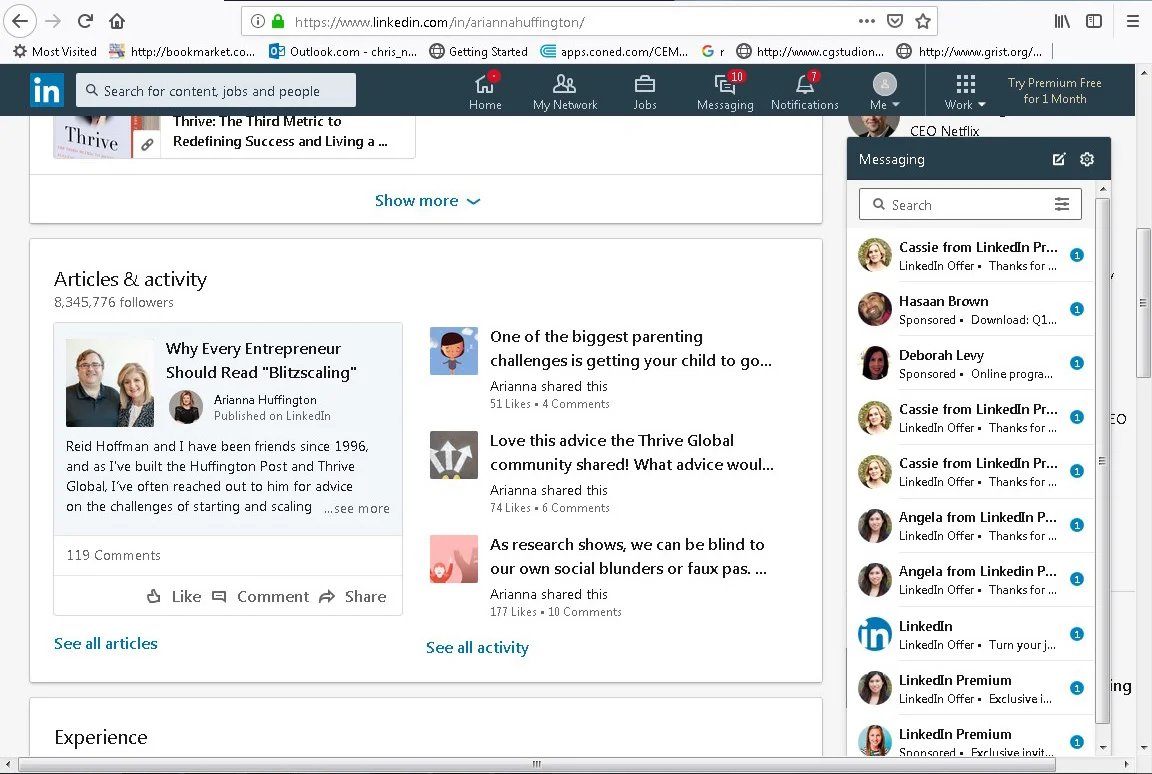The width and height of the screenshot is (1152, 774).
Task: Open Deborah Levy message conversation
Action: (970, 364)
